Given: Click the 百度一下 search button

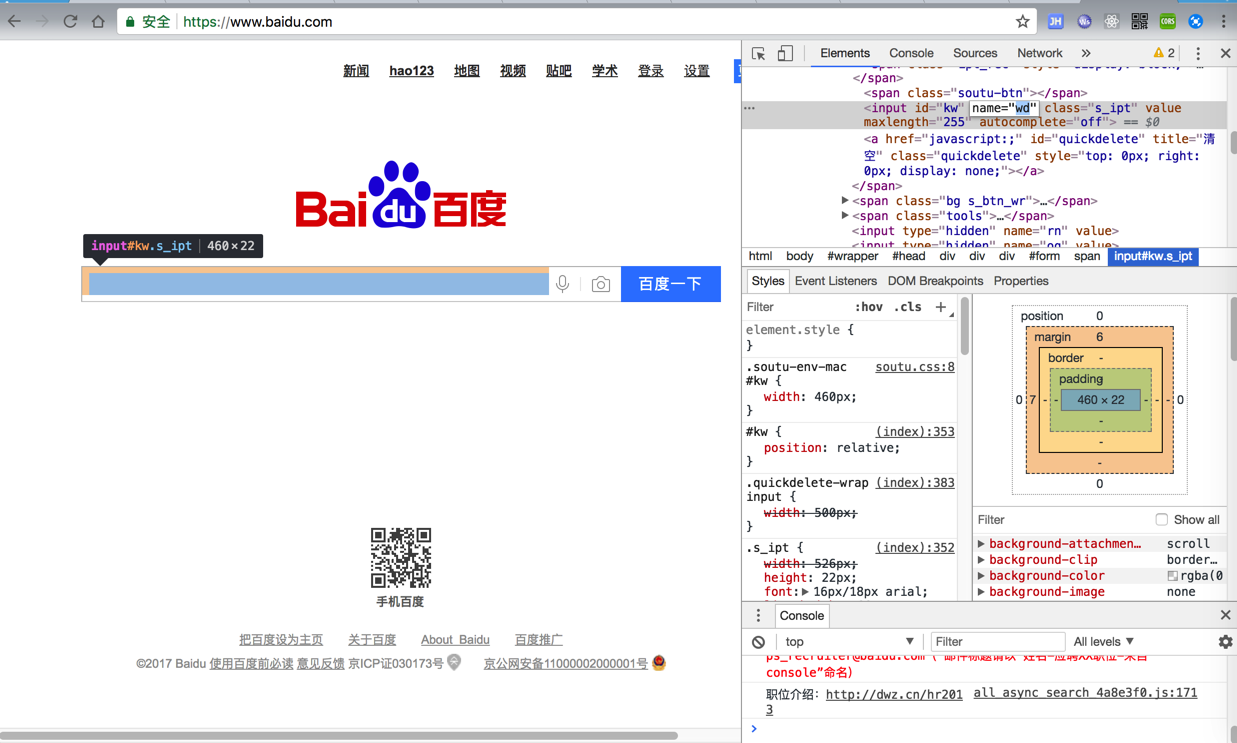Looking at the screenshot, I should pyautogui.click(x=671, y=284).
